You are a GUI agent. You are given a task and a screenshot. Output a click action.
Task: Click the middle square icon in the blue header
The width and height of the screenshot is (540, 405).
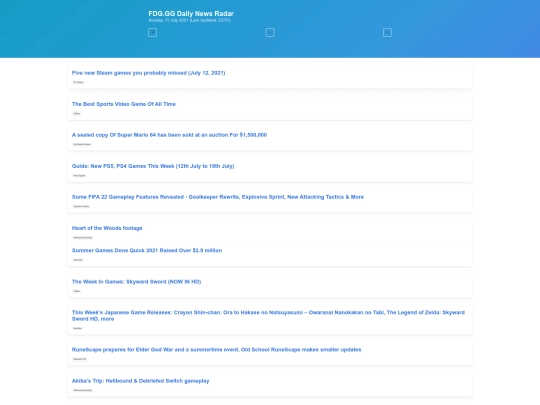[270, 33]
